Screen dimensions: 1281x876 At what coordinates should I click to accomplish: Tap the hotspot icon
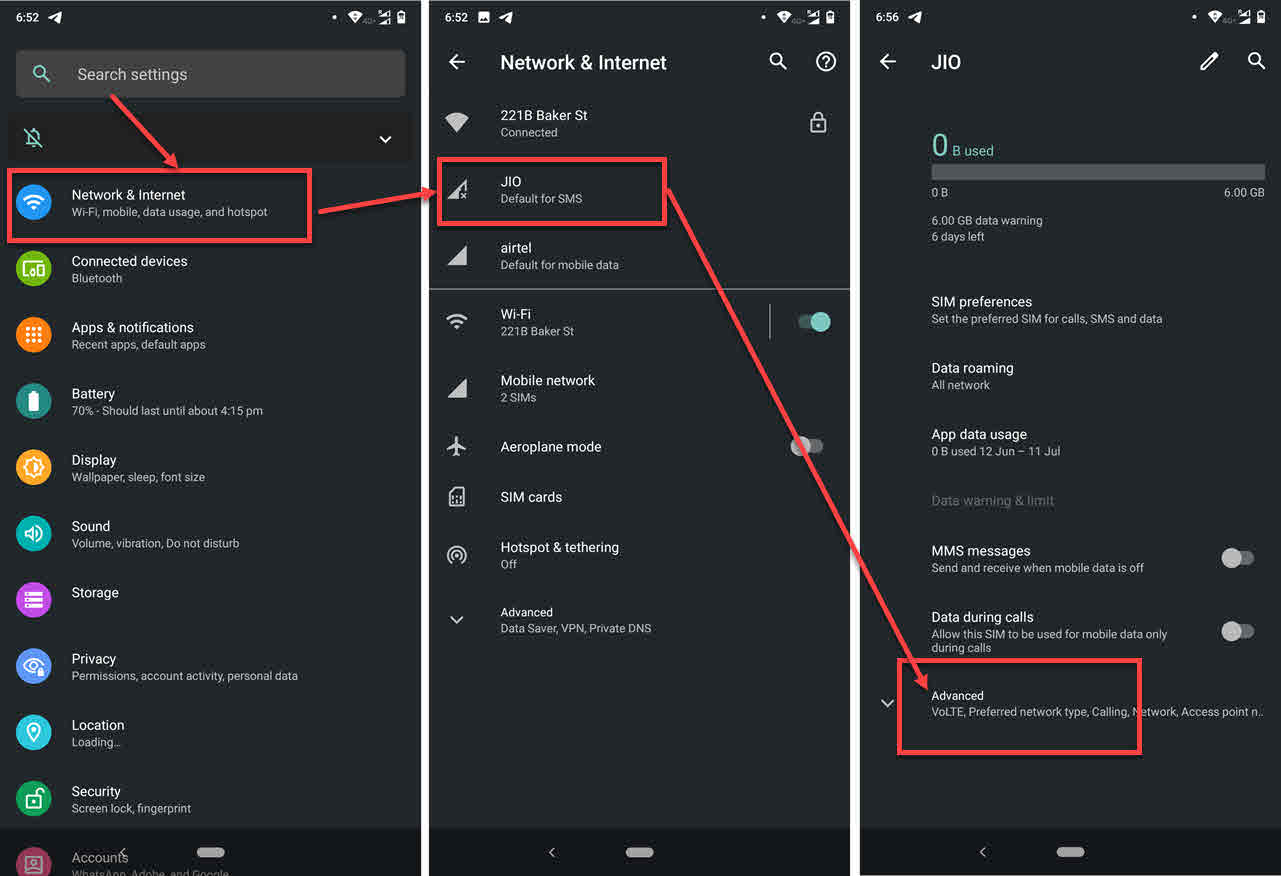click(x=457, y=555)
